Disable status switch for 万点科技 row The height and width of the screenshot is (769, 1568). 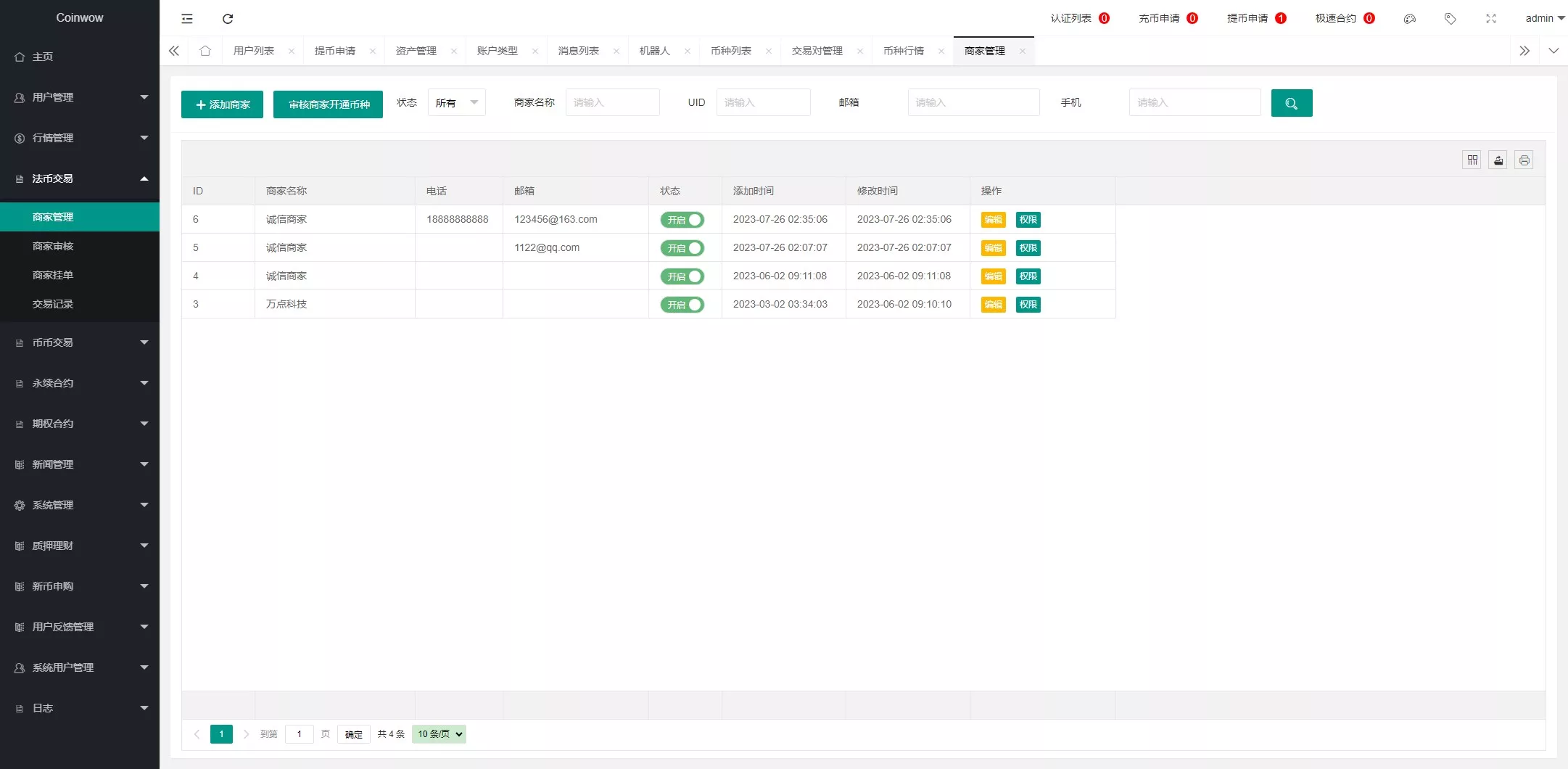click(682, 305)
